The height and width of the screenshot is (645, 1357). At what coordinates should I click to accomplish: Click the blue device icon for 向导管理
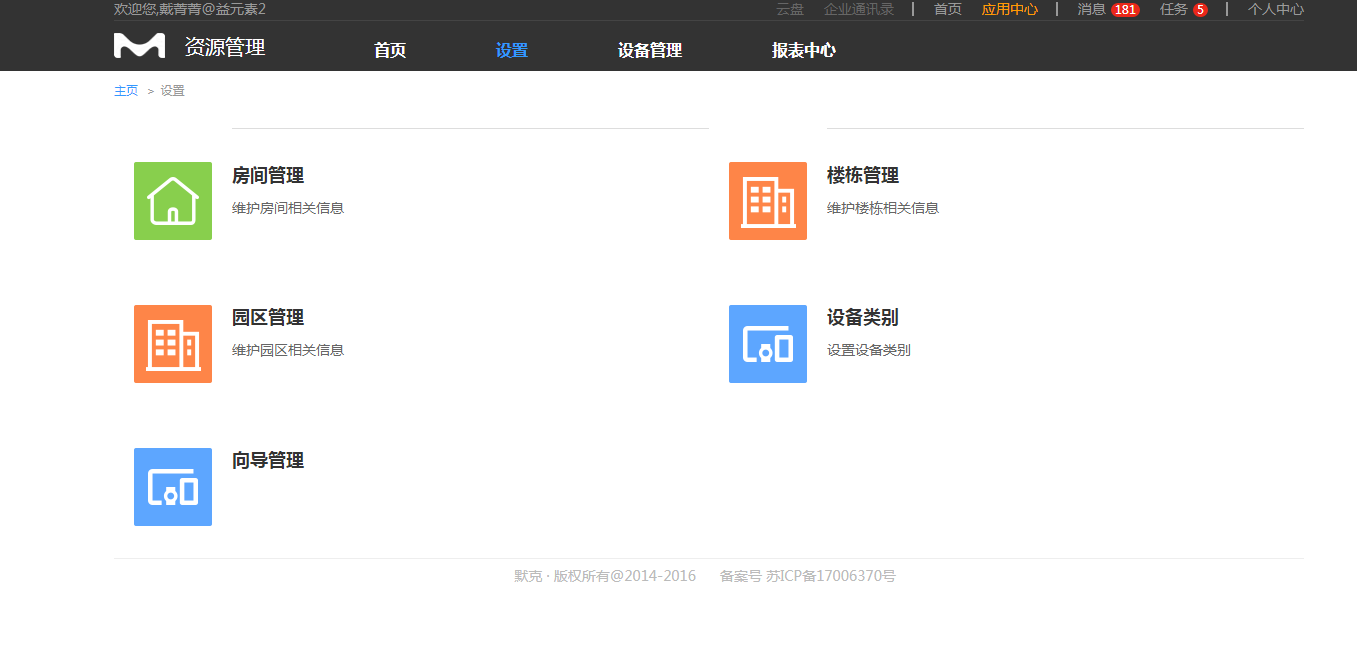(173, 487)
